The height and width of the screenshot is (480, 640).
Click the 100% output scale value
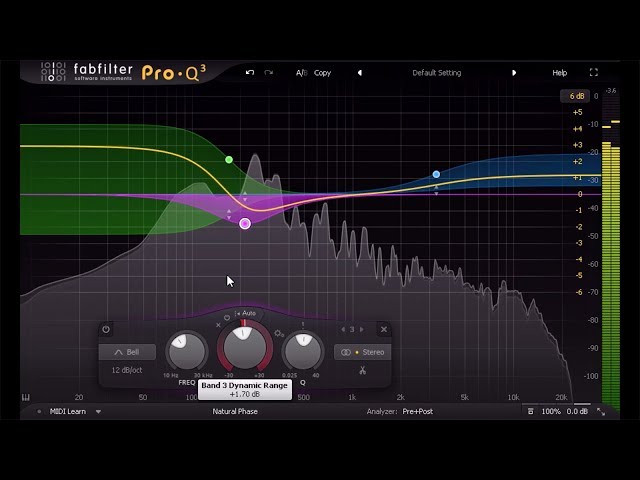coord(551,411)
